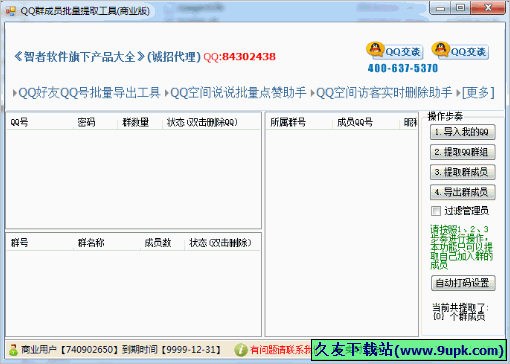Click the 3.提取群成员 button
This screenshot has width=510, height=364.
[x=463, y=172]
